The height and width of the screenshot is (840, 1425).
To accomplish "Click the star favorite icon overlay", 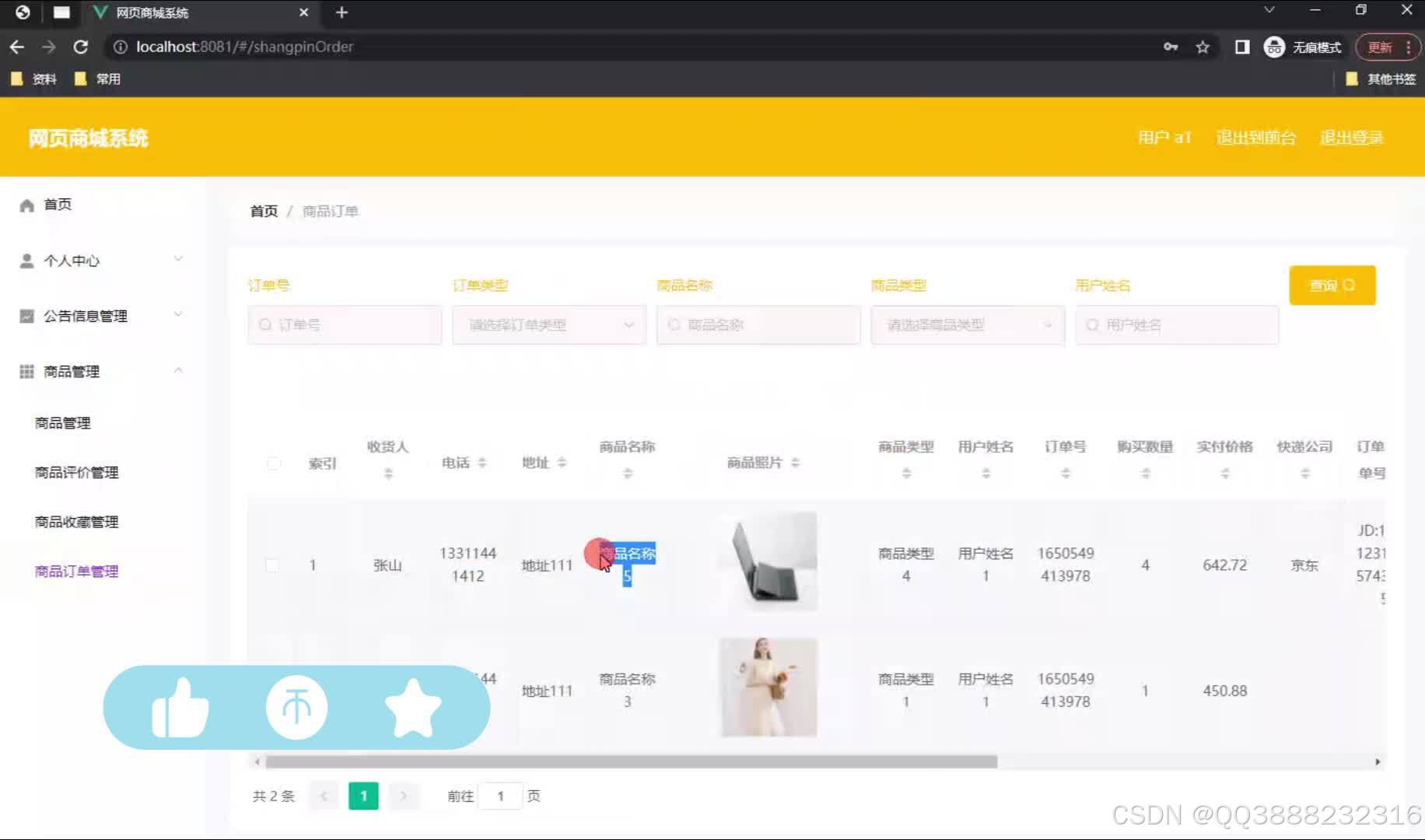I will point(414,706).
